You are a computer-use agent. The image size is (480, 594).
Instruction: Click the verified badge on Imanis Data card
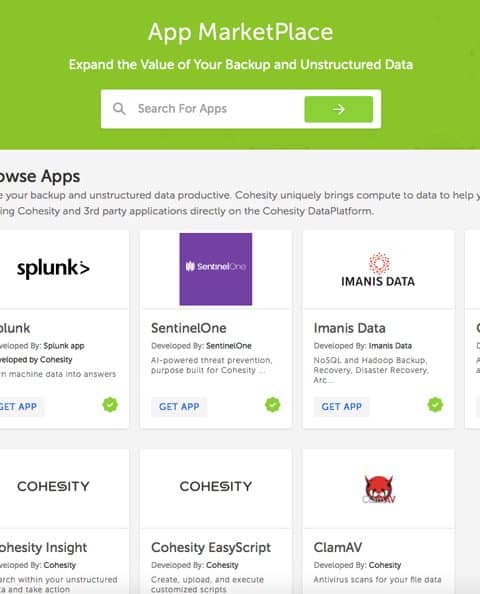tap(435, 405)
